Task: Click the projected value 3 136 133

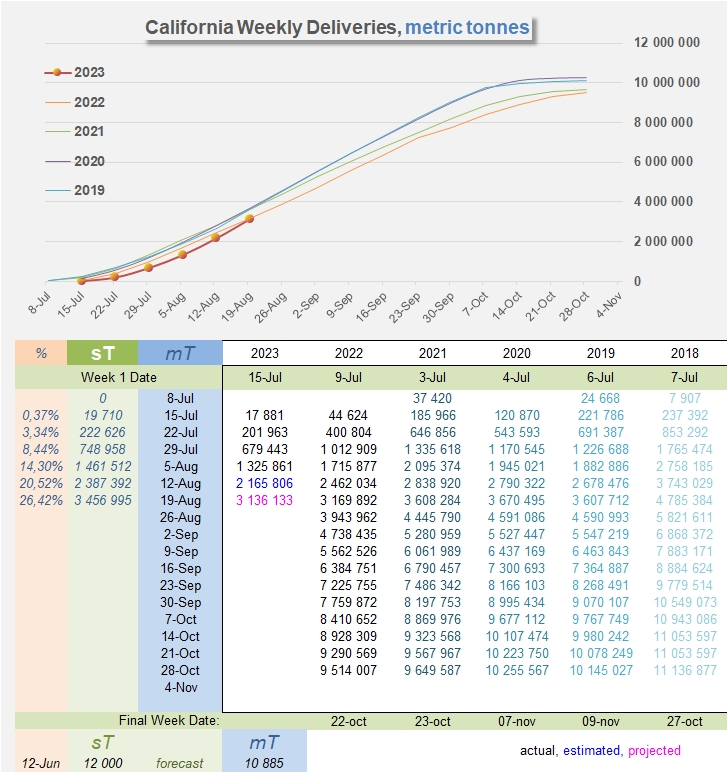Action: point(265,500)
